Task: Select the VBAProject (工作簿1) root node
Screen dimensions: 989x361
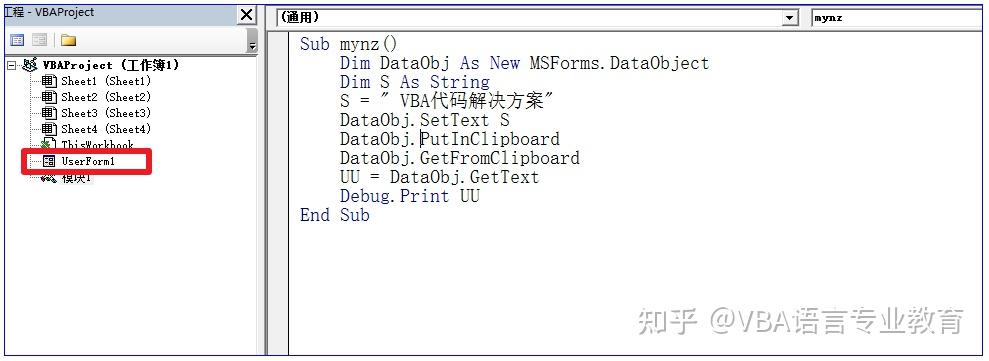Action: coord(111,65)
